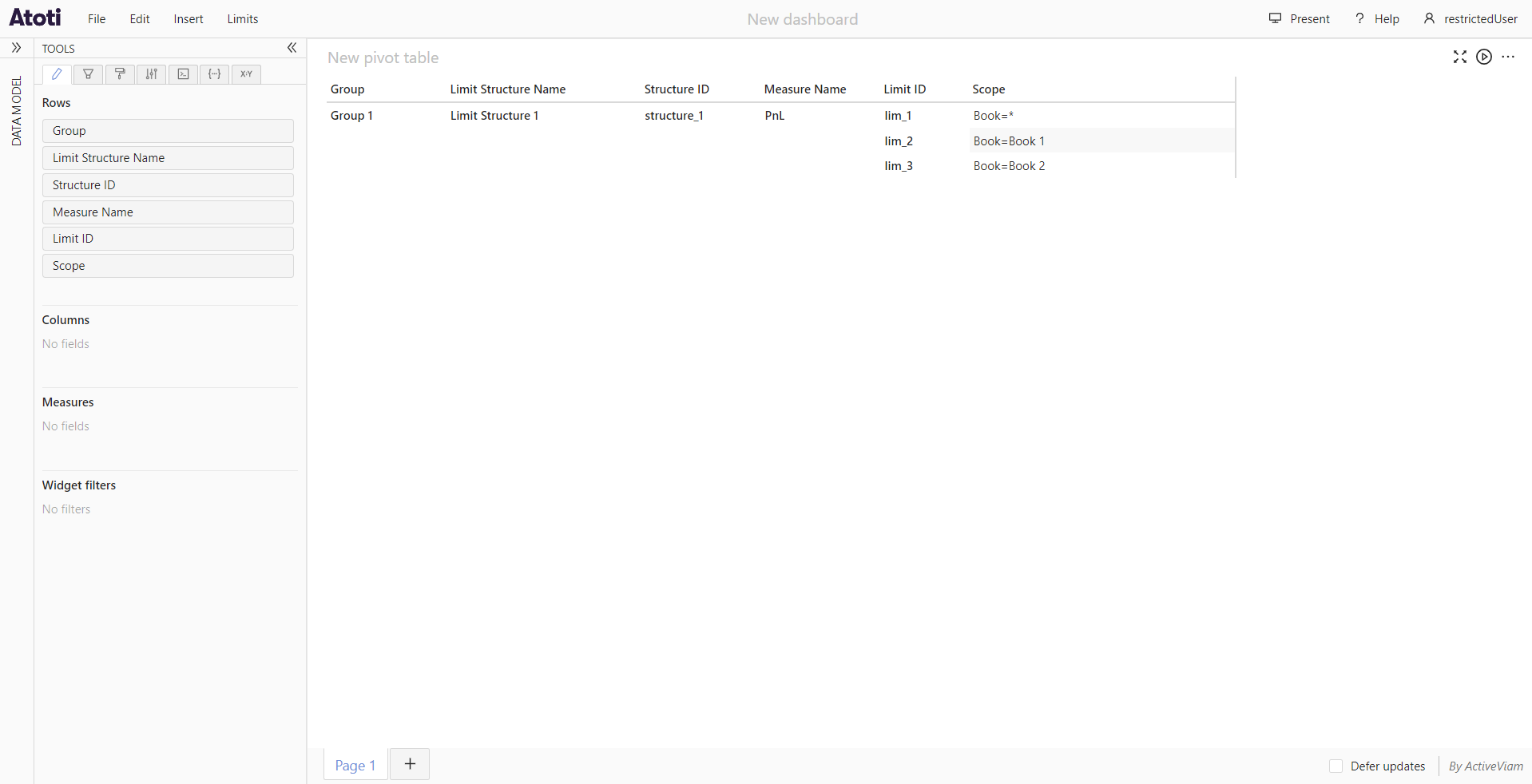Switch to the Page 1 tab
Screen dimensions: 1532x784
pyautogui.click(x=355, y=765)
